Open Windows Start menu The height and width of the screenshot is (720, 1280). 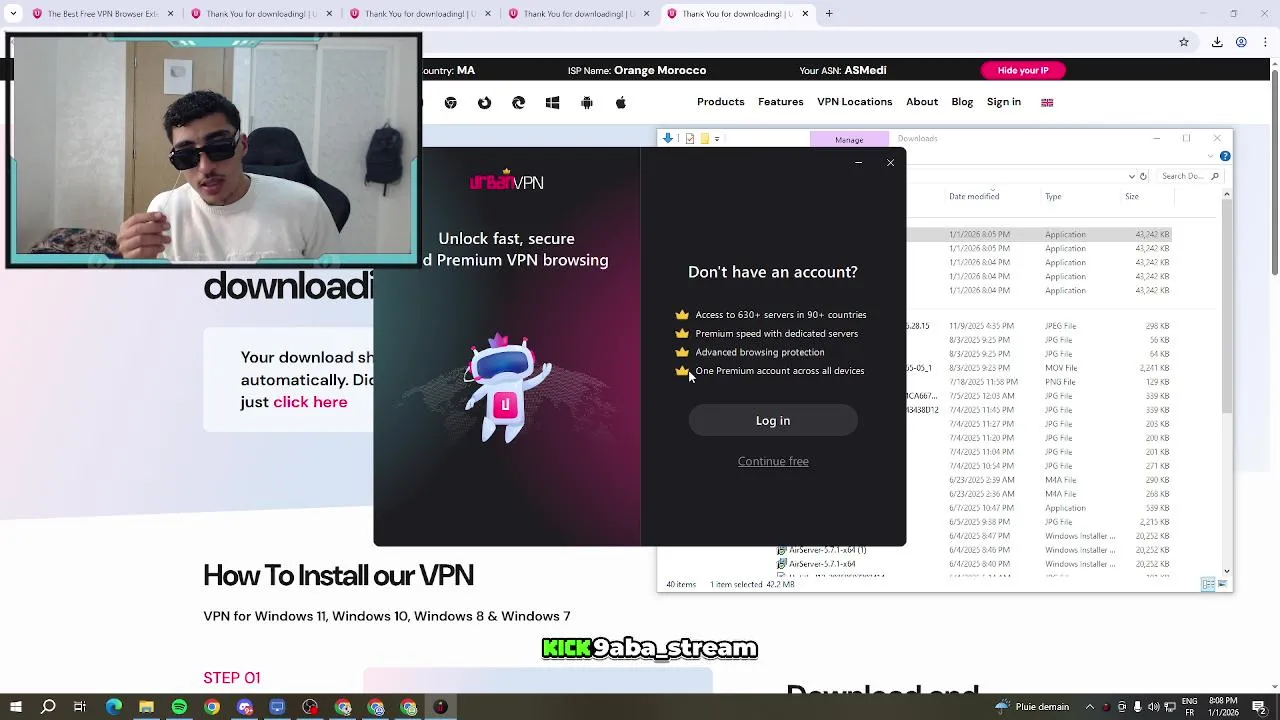16,707
